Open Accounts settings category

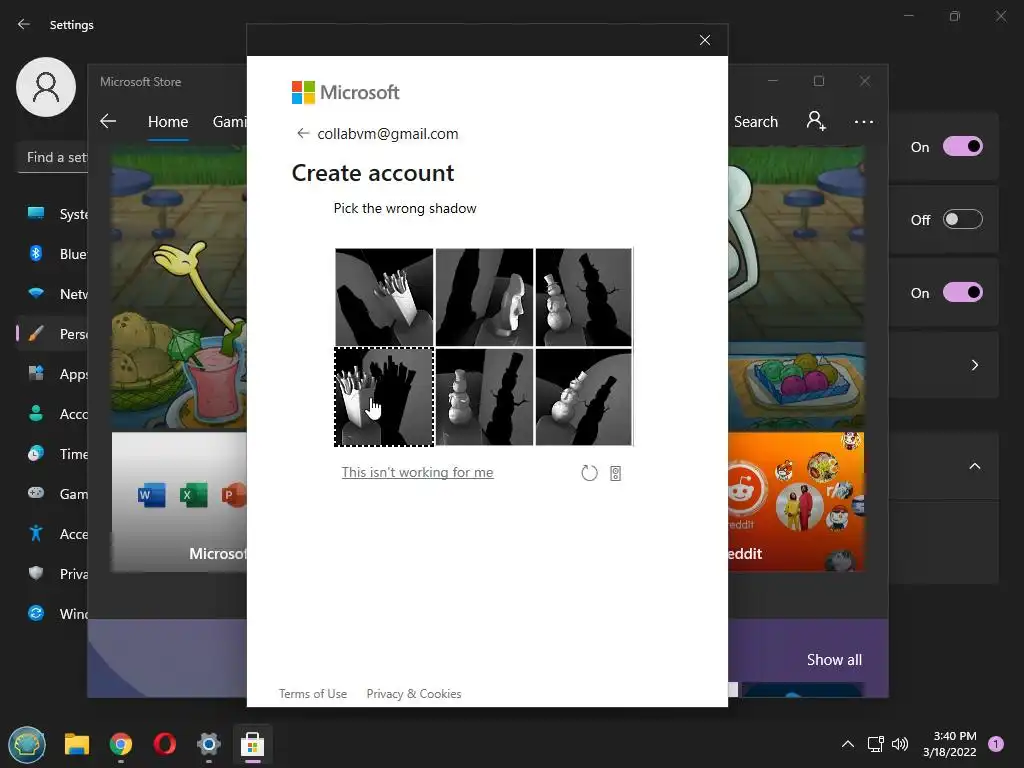coord(52,414)
